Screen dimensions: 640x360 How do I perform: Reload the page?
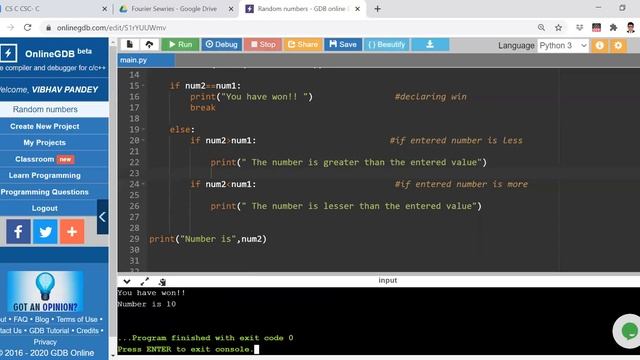point(27,27)
